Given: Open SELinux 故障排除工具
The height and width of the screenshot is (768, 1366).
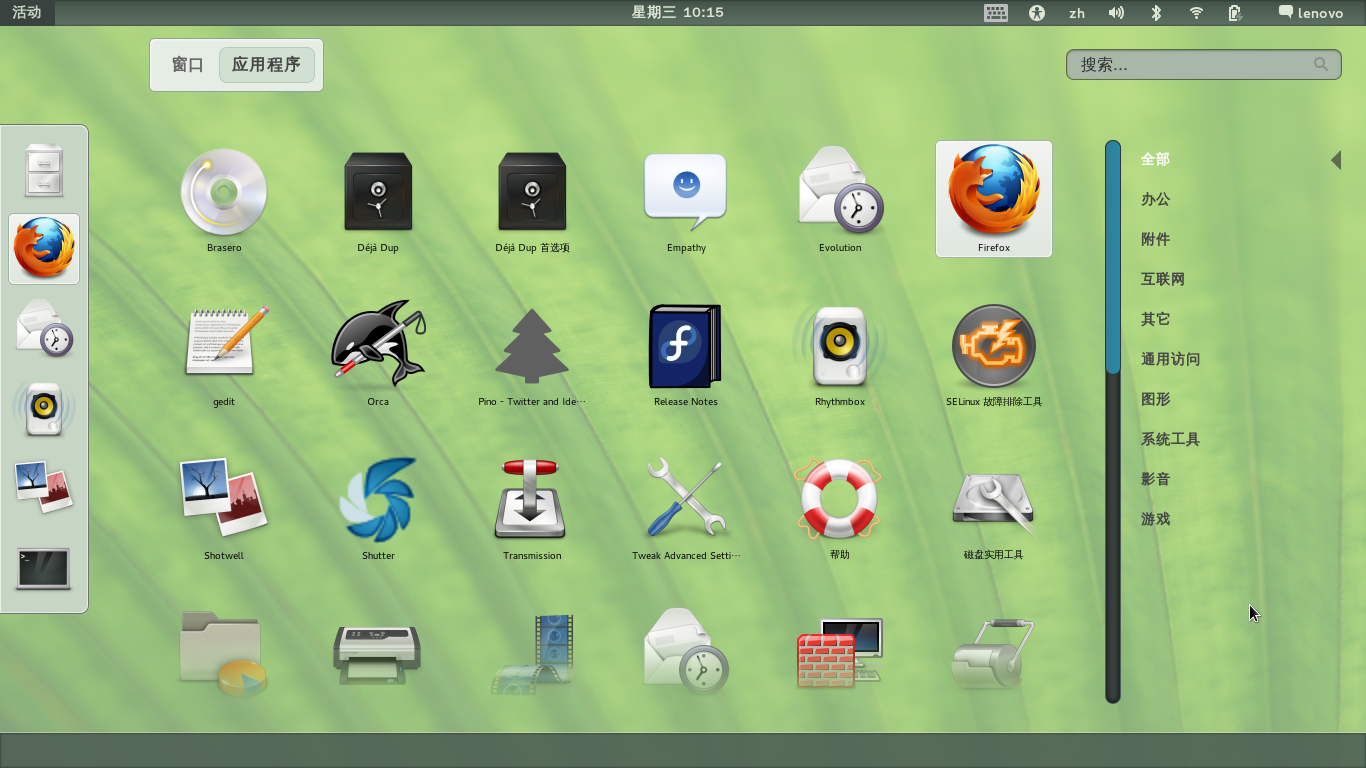Looking at the screenshot, I should (994, 353).
